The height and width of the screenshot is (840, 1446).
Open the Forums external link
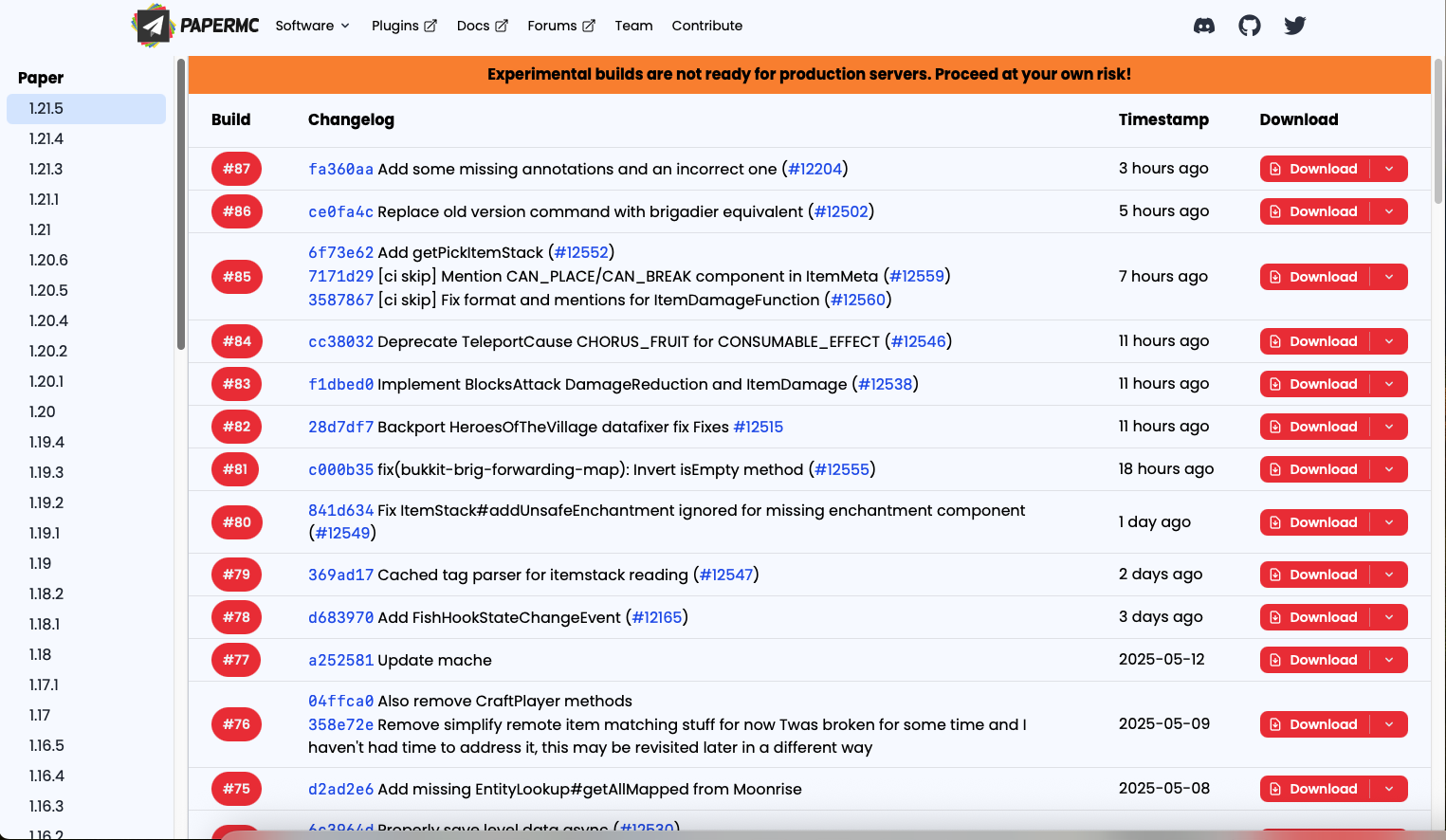click(561, 26)
